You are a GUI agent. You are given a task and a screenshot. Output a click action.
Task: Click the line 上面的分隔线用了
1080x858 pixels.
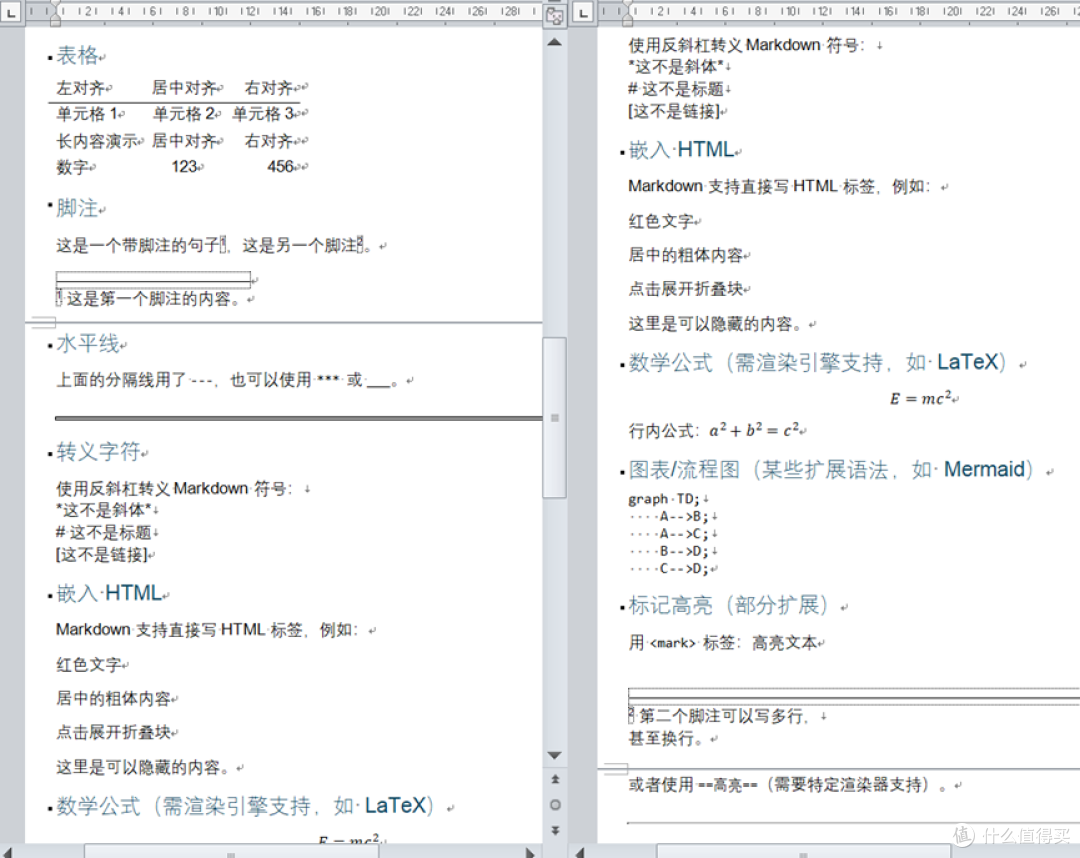227,380
